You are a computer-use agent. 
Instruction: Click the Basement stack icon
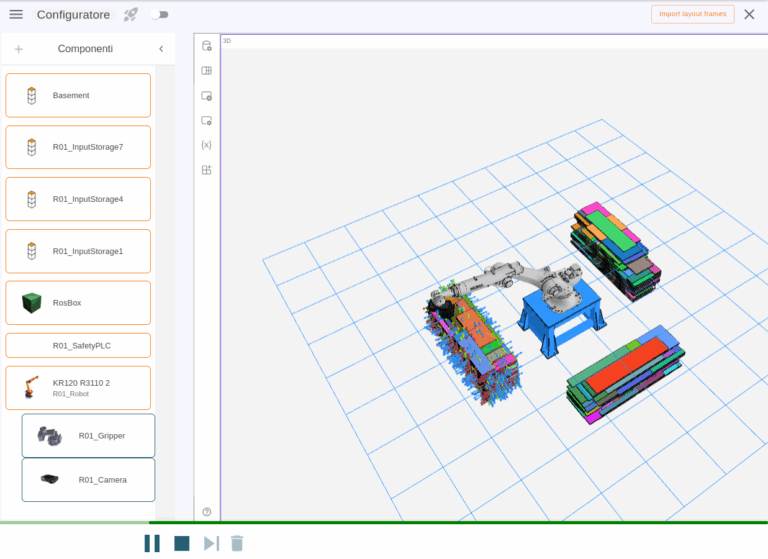tap(32, 96)
